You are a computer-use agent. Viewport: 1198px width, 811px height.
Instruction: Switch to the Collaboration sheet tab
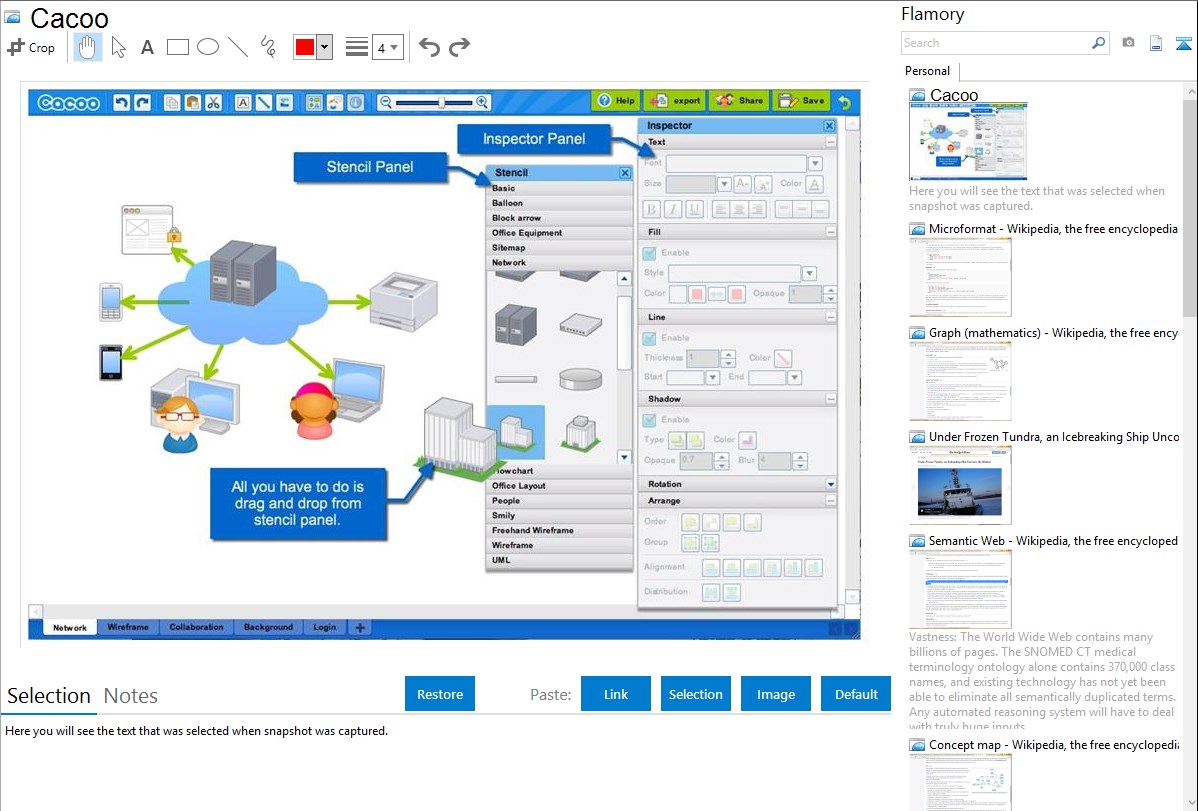point(196,628)
